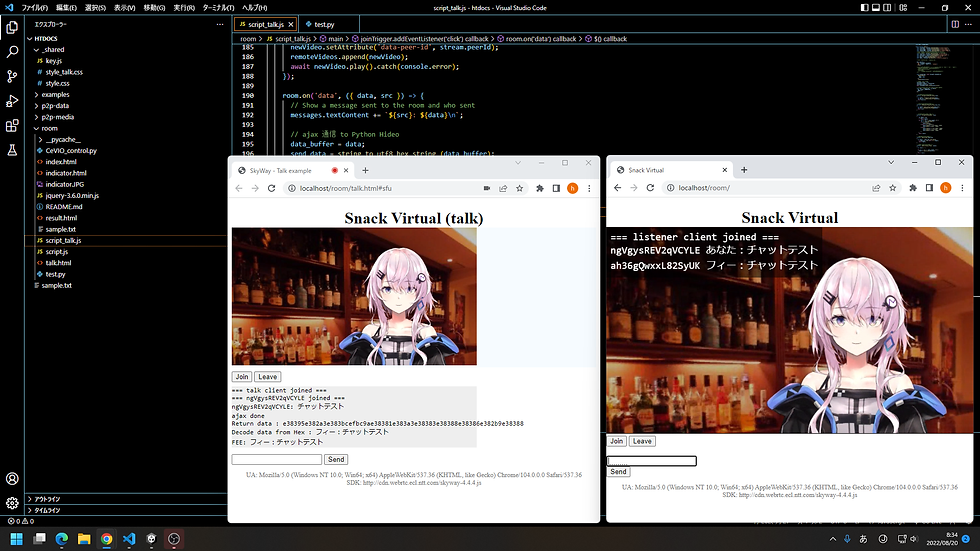Open Microsoft Edge from taskbar
The width and height of the screenshot is (980, 551).
point(61,539)
